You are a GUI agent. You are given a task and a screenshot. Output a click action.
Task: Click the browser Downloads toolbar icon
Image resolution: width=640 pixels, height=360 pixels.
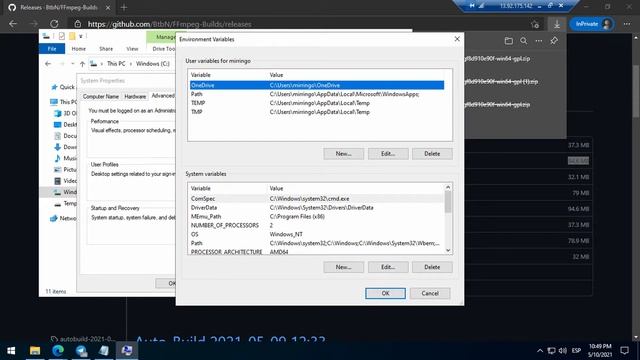pyautogui.click(x=557, y=24)
